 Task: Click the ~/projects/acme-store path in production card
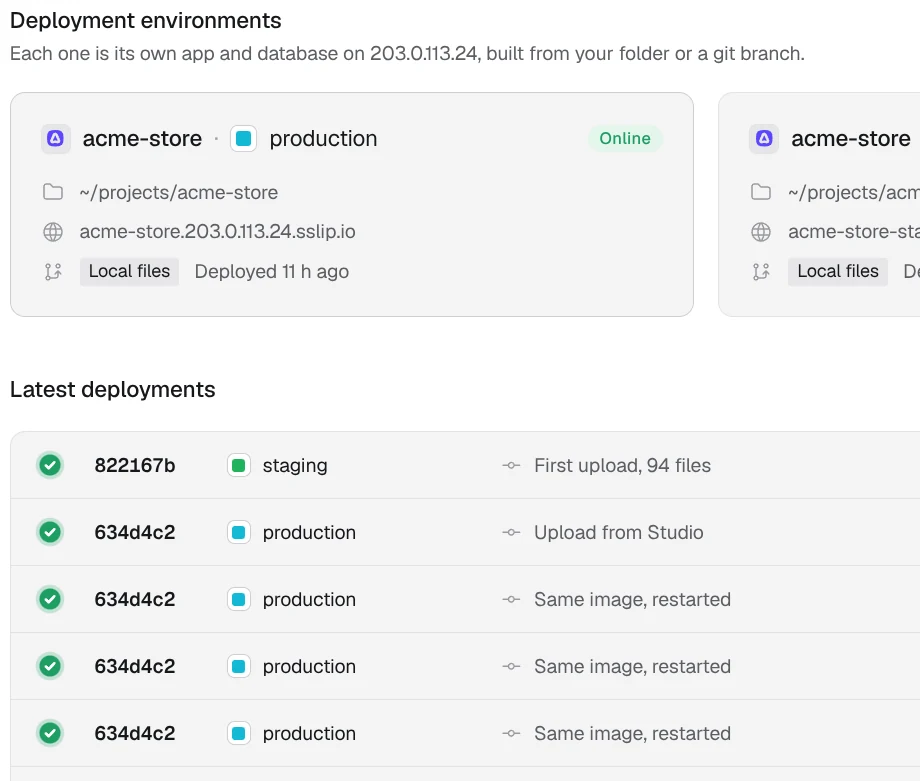178,192
